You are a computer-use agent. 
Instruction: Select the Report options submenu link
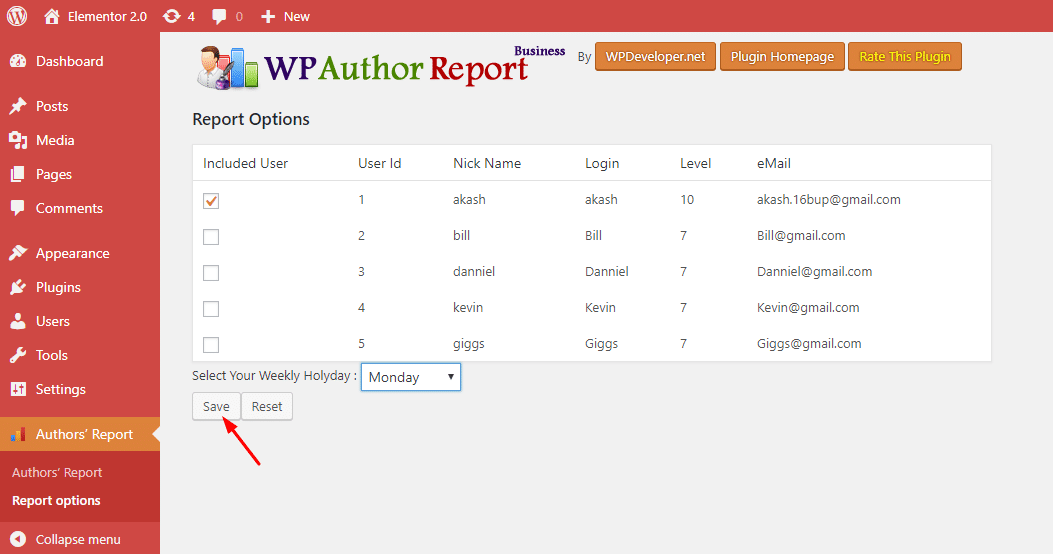(56, 501)
